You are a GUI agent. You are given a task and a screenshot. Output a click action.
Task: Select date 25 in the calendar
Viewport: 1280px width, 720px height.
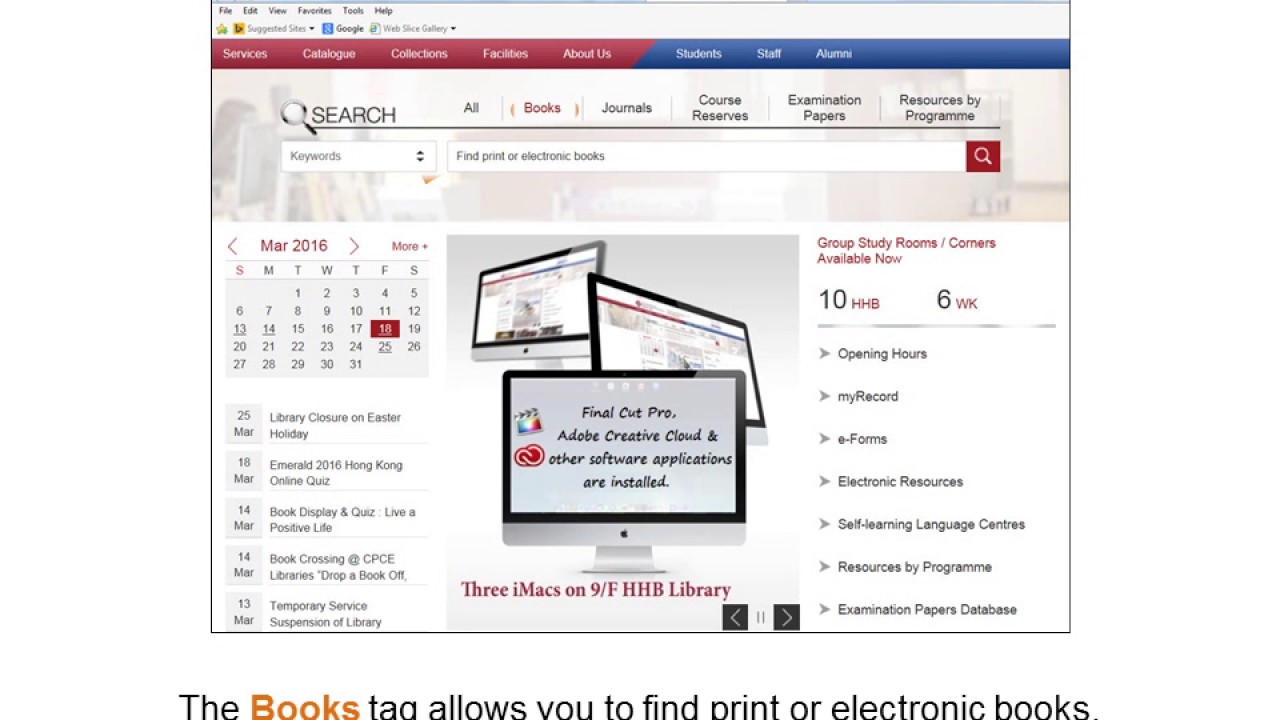[385, 346]
